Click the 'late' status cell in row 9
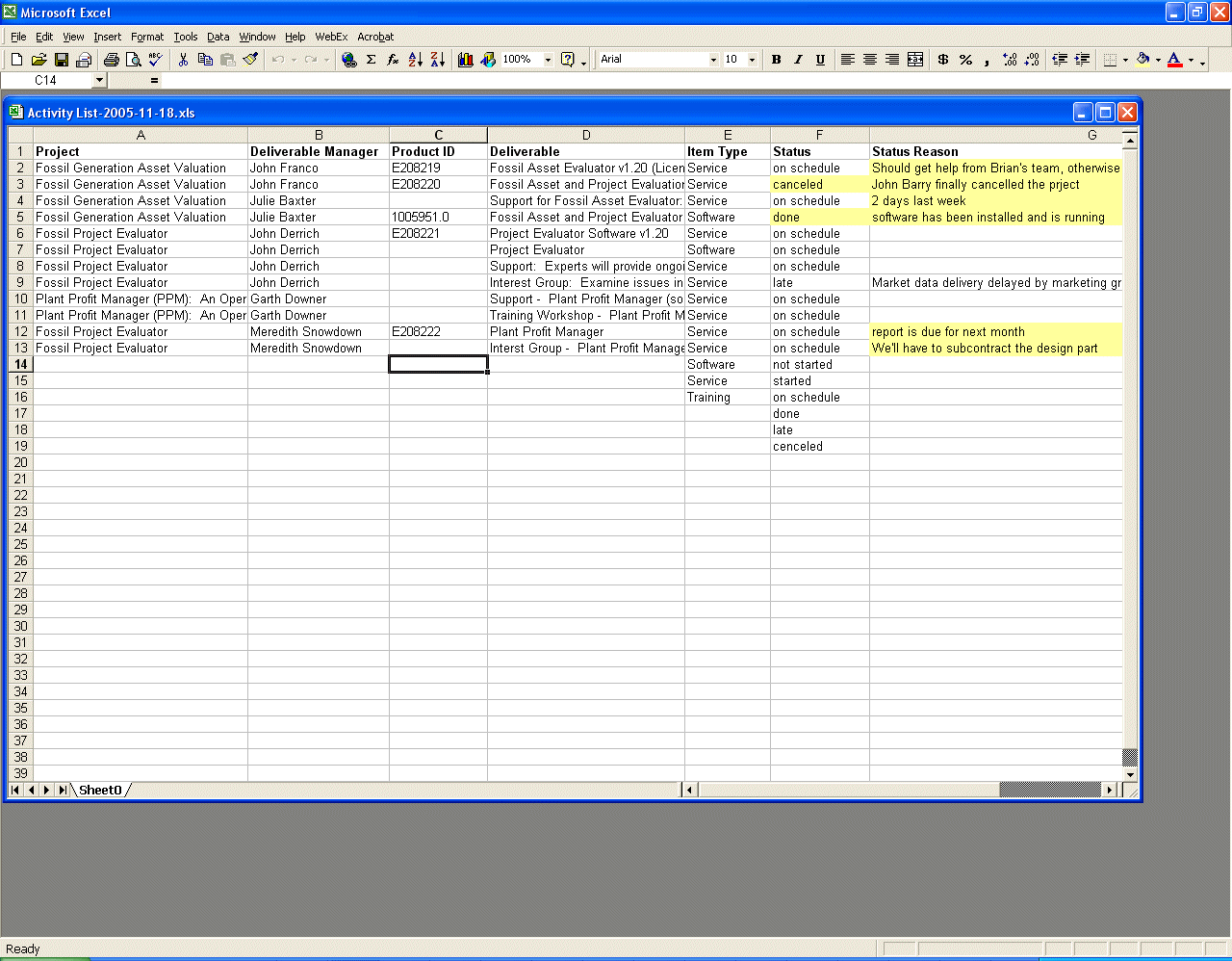This screenshot has width=1232, height=961. pos(820,283)
